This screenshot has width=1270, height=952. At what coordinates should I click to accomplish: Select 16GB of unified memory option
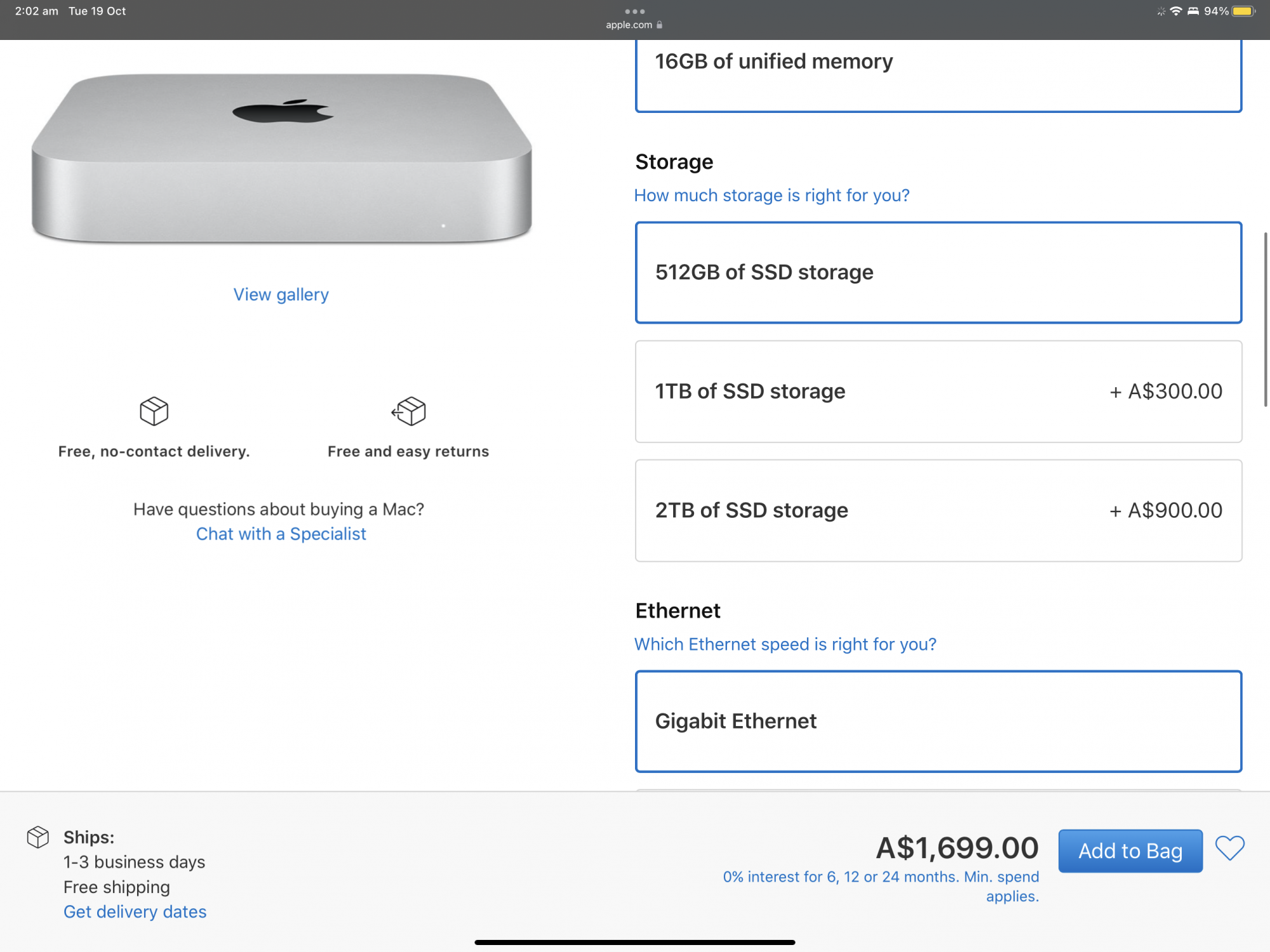939,76
